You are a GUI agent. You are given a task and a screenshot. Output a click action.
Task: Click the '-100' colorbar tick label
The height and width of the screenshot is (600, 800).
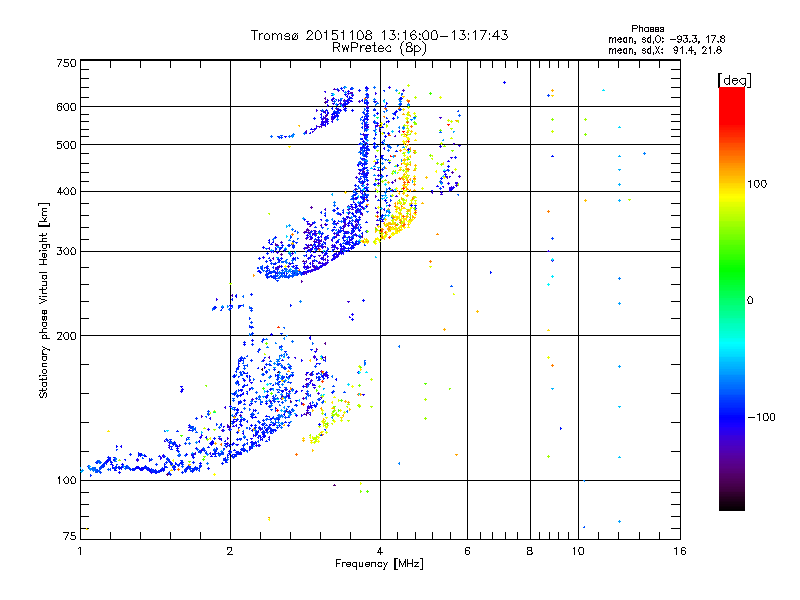761,417
